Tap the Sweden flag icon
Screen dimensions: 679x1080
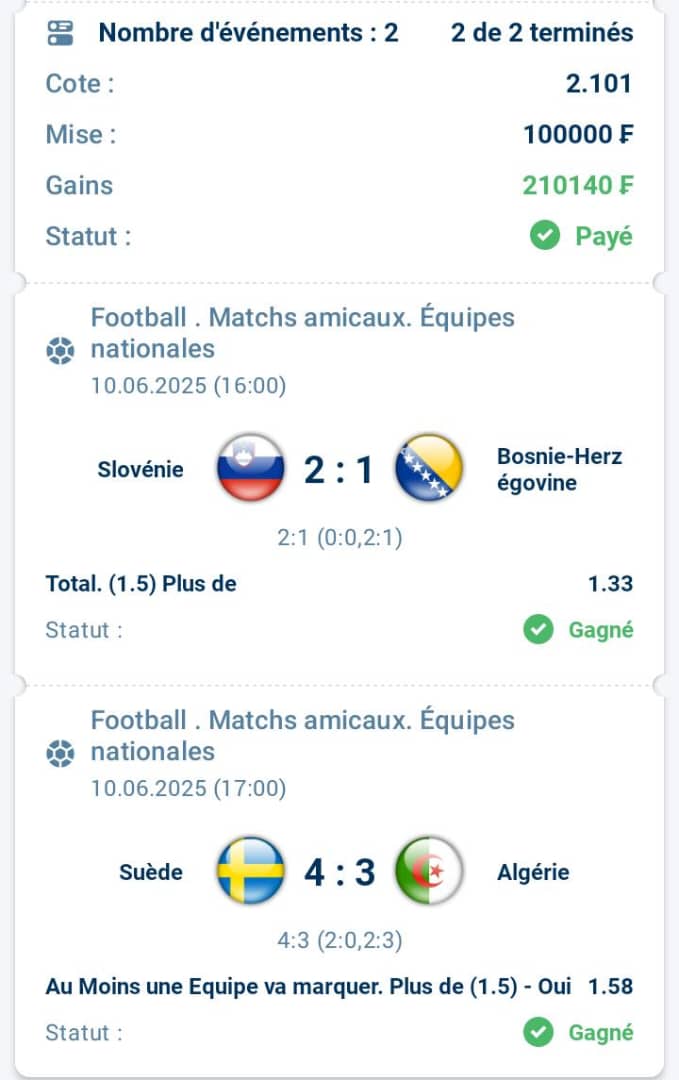tap(251, 871)
